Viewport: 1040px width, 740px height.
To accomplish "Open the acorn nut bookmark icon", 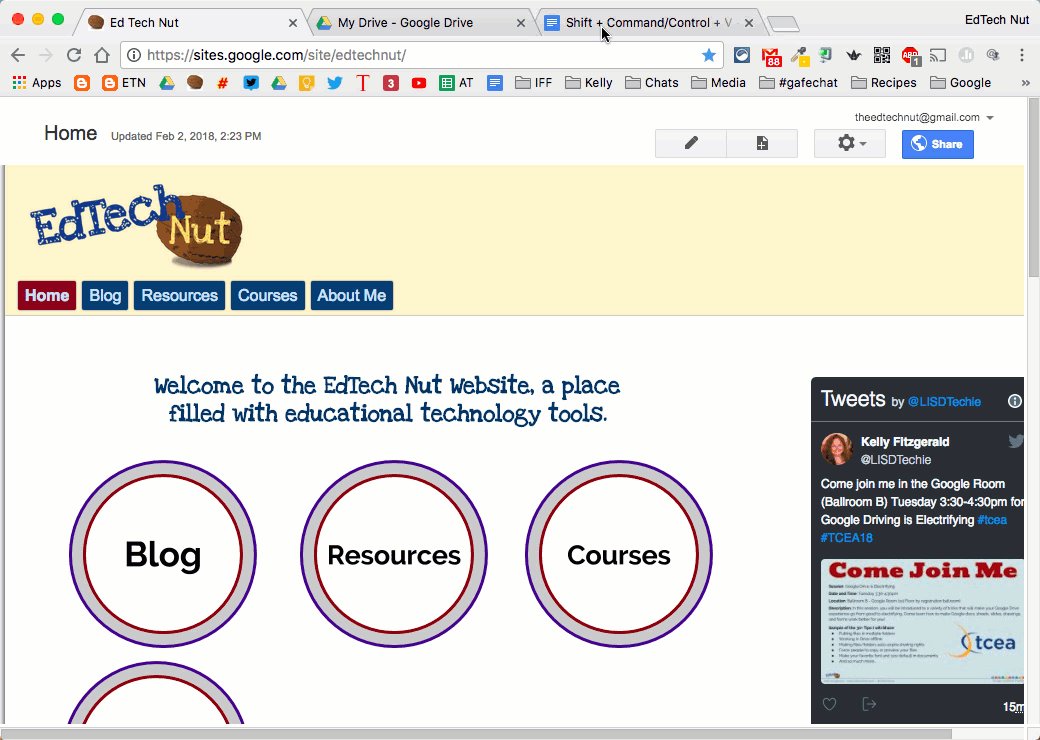I will click(194, 83).
